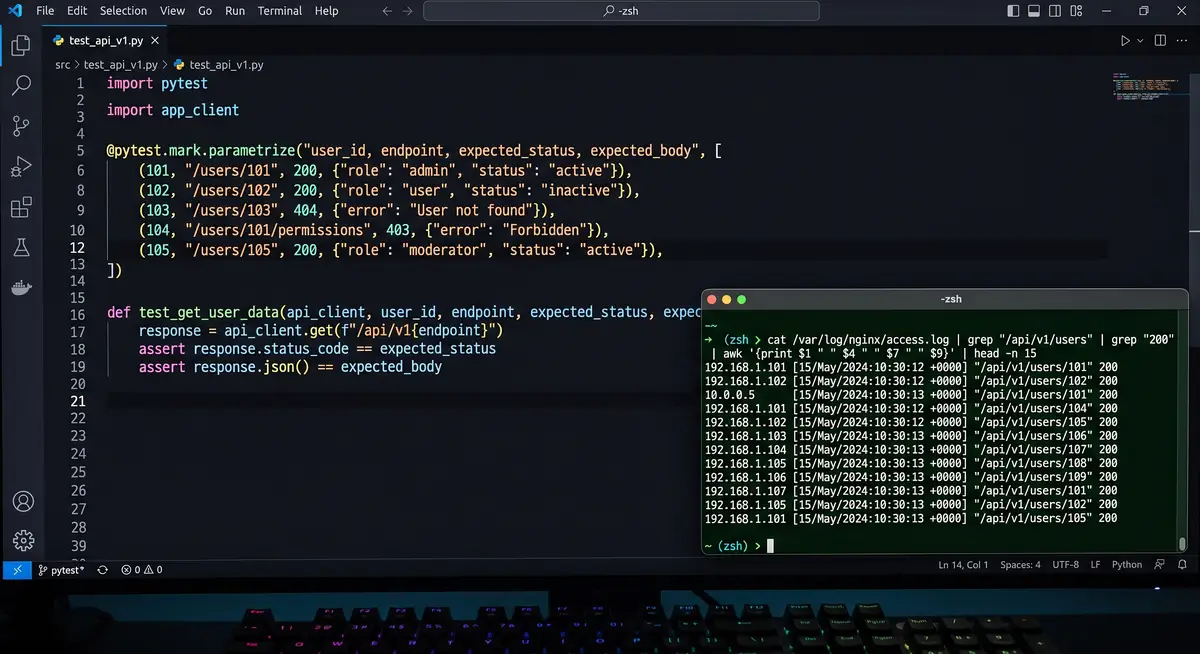
Task: Open the Run menu
Action: coord(235,11)
